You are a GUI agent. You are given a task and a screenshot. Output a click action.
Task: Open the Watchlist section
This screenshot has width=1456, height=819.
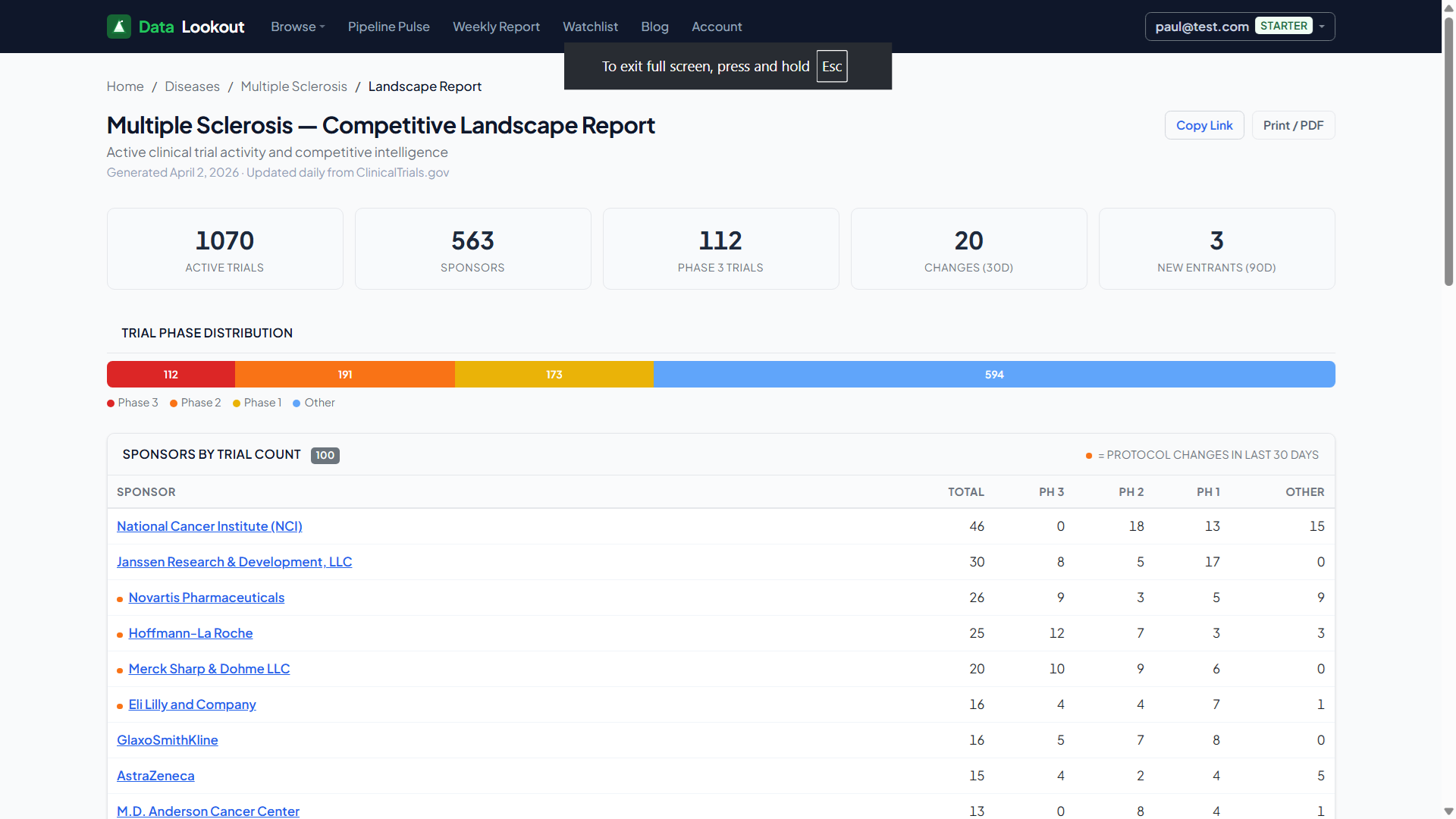[590, 27]
